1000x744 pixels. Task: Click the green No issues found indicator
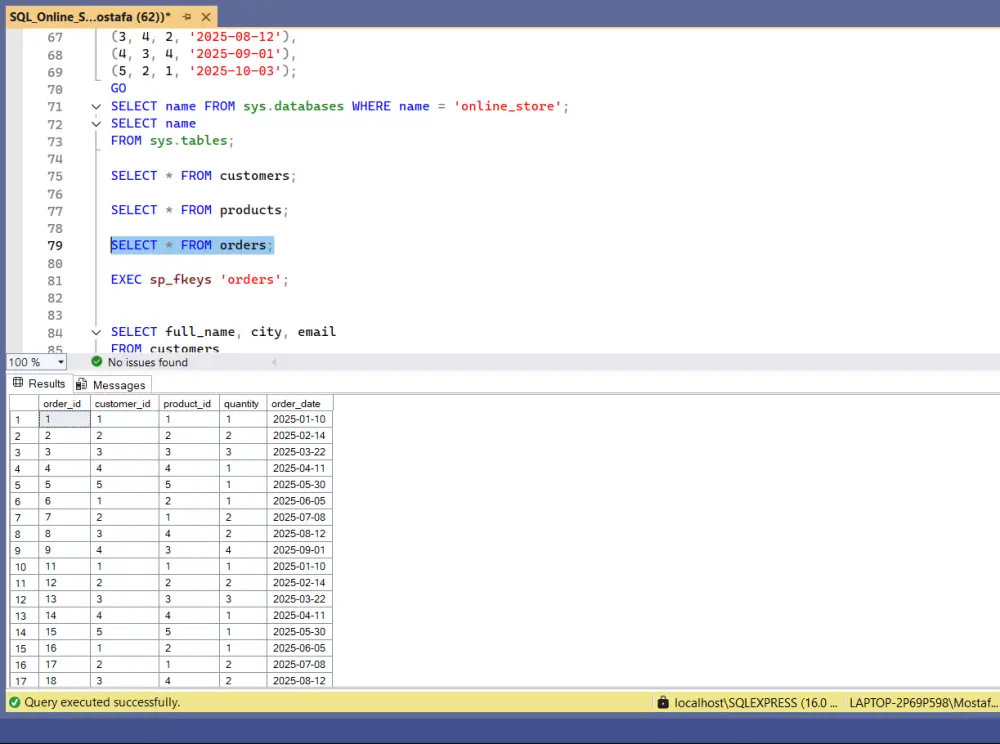[96, 363]
